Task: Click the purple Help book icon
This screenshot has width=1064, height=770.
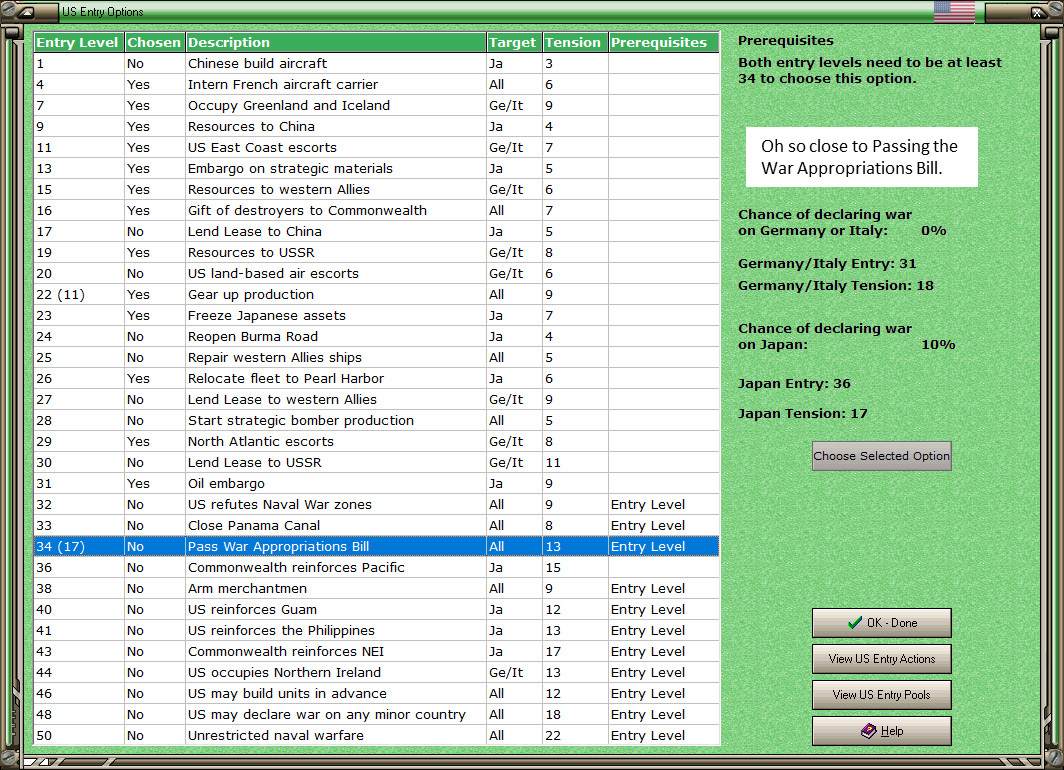Action: click(869, 731)
